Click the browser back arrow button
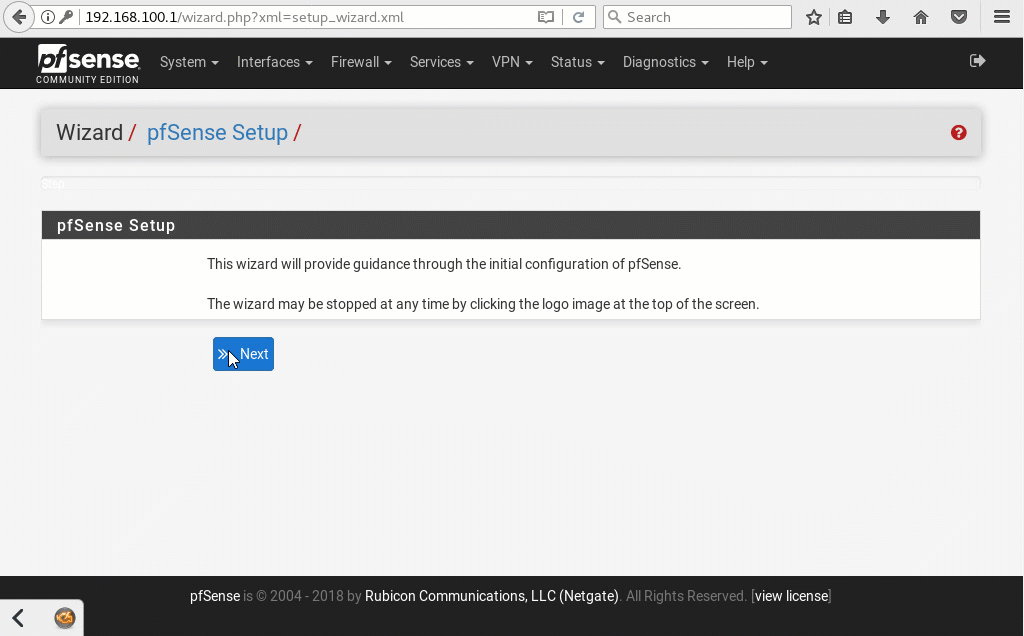 [19, 17]
